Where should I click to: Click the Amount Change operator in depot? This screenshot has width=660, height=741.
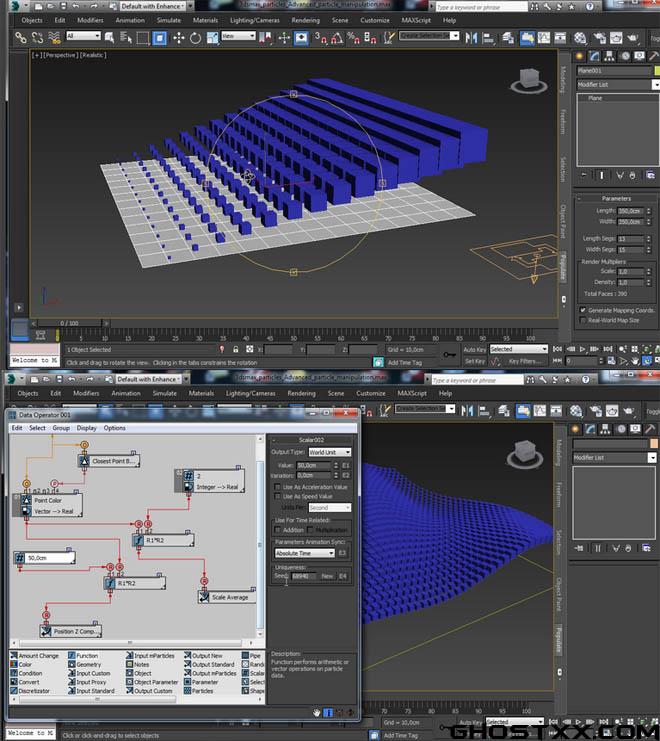(34, 655)
